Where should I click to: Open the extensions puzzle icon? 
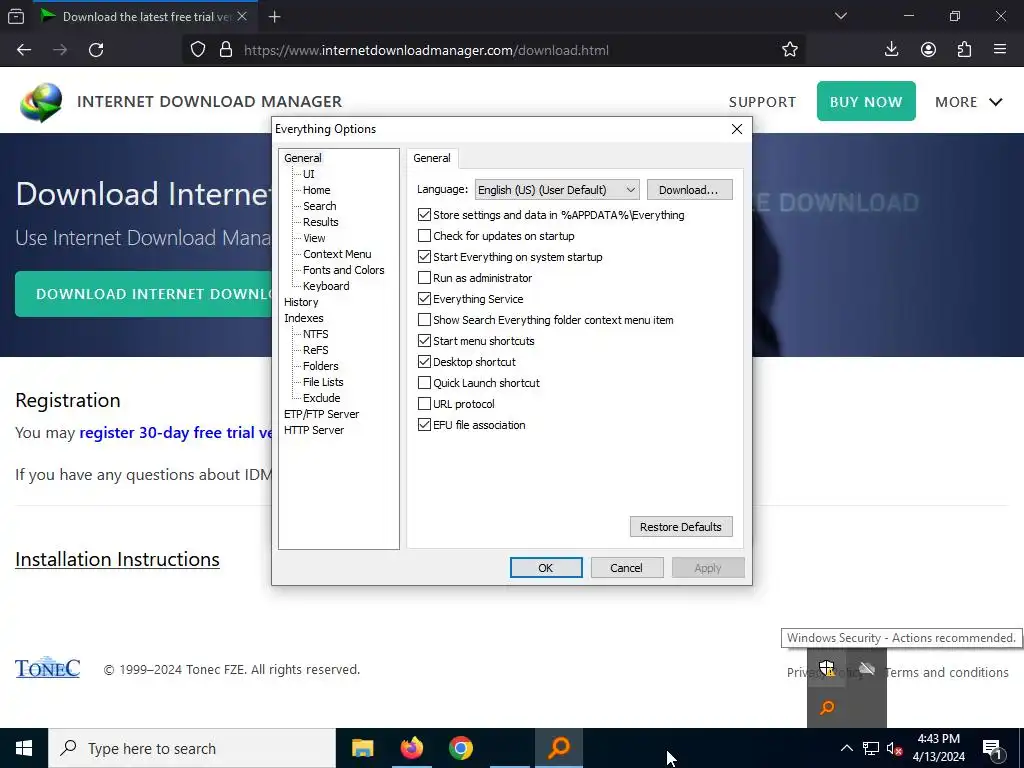[x=964, y=49]
